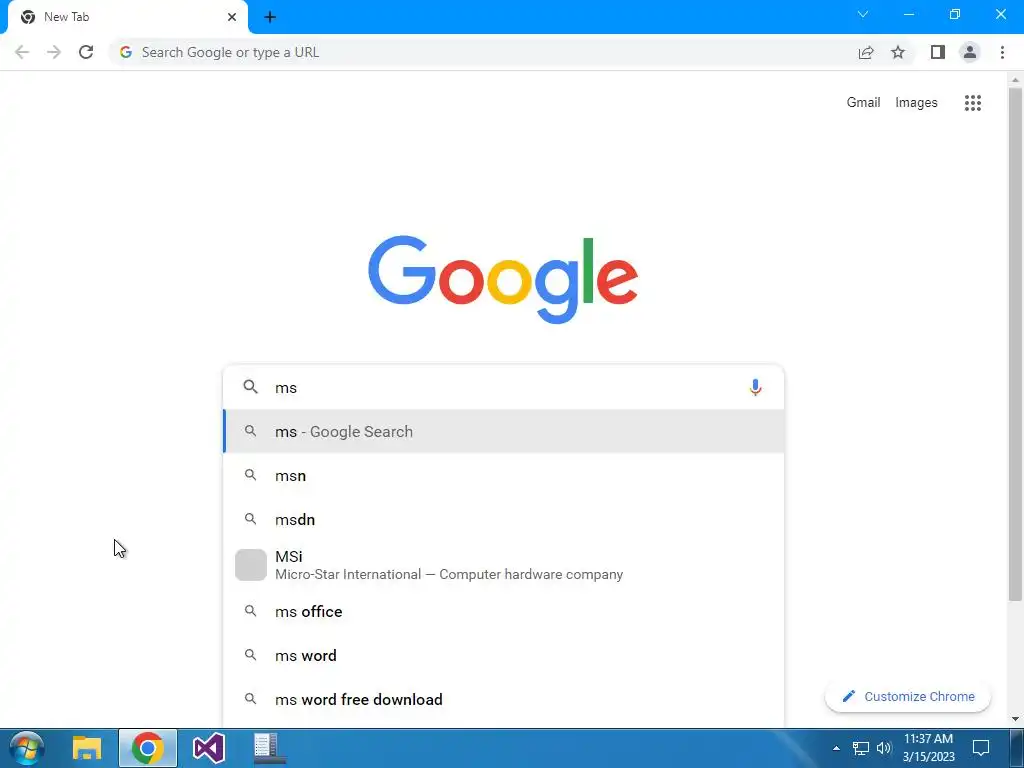Viewport: 1024px width, 768px height.
Task: Click the volume speaker tray icon
Action: 884,748
